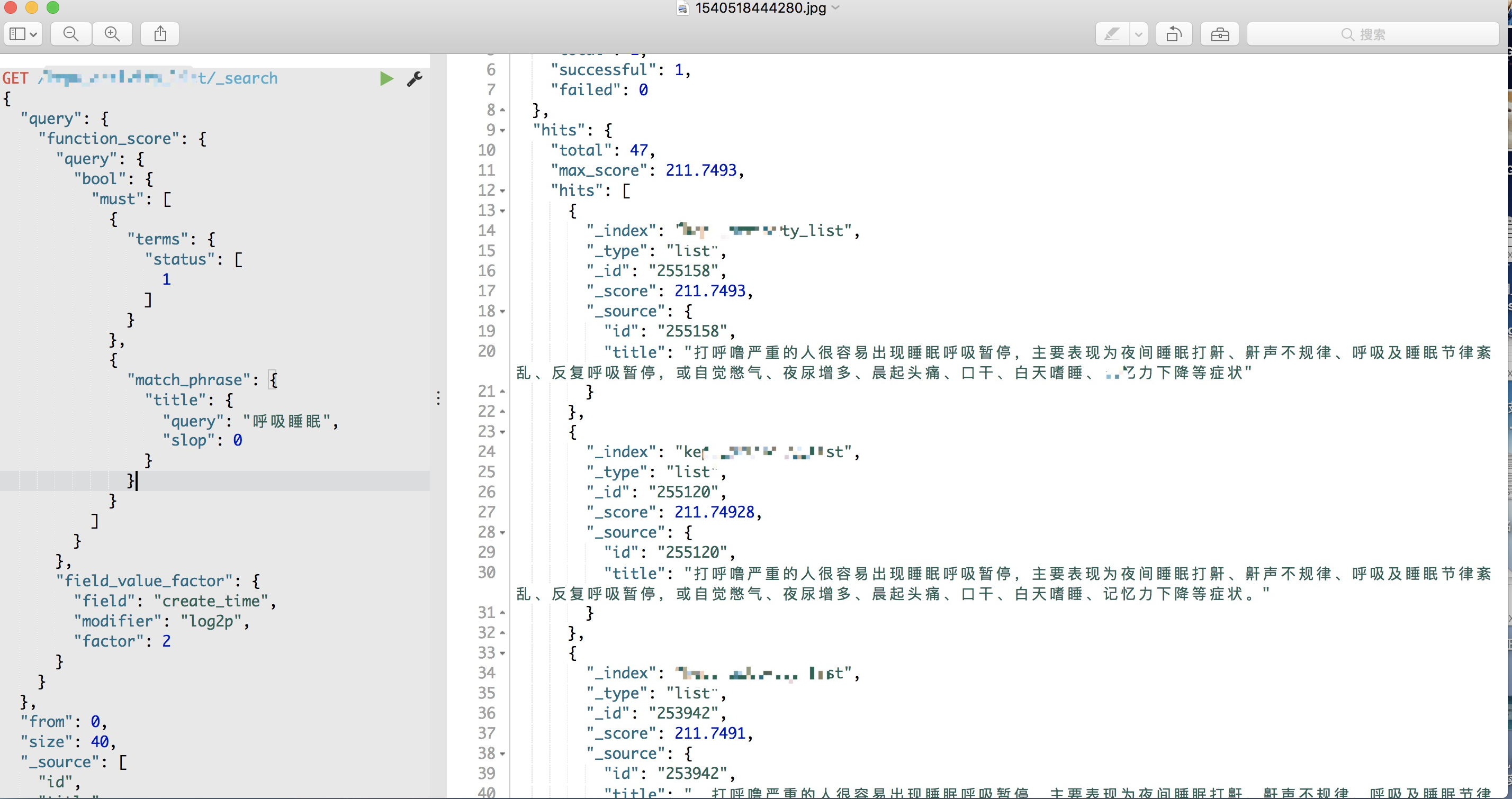Collapse the first hit object at line 13
This screenshot has width=1512, height=799.
tap(502, 211)
